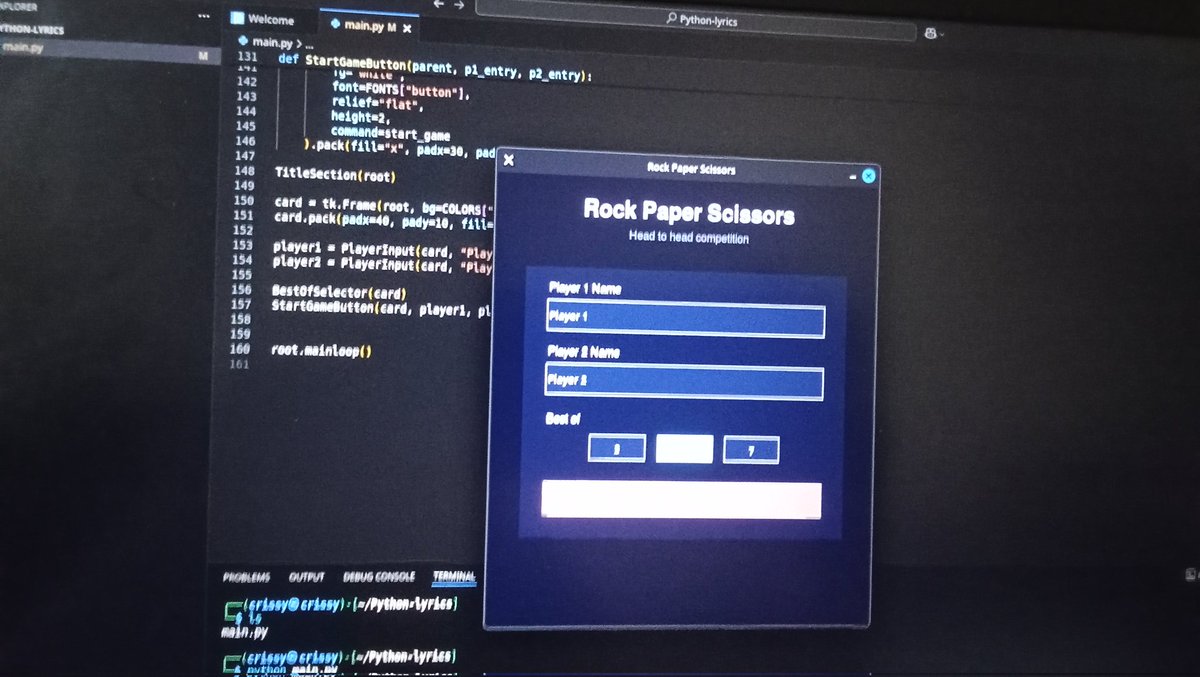Screen dimensions: 1200x677
Task: Switch to the Welcome tab
Action: (263, 20)
